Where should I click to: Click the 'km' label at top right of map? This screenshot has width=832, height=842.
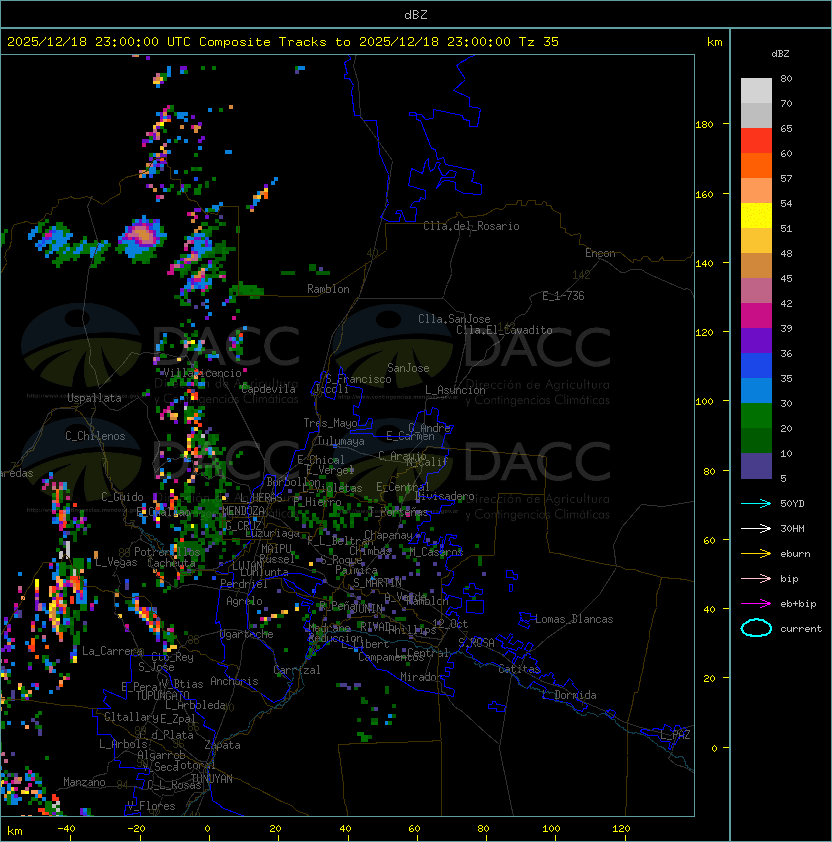pyautogui.click(x=714, y=42)
